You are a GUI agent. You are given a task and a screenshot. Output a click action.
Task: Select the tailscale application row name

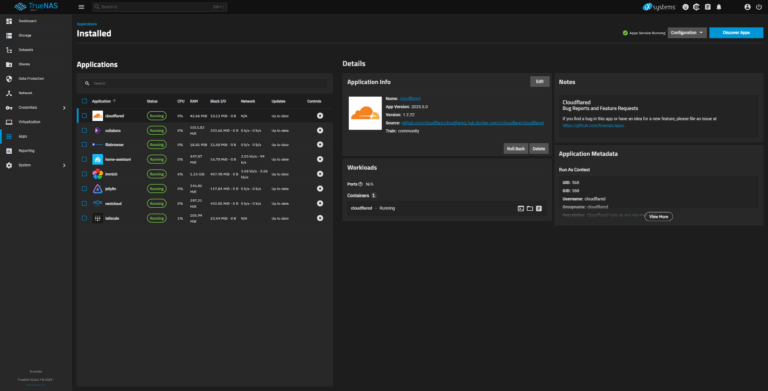pyautogui.click(x=112, y=219)
